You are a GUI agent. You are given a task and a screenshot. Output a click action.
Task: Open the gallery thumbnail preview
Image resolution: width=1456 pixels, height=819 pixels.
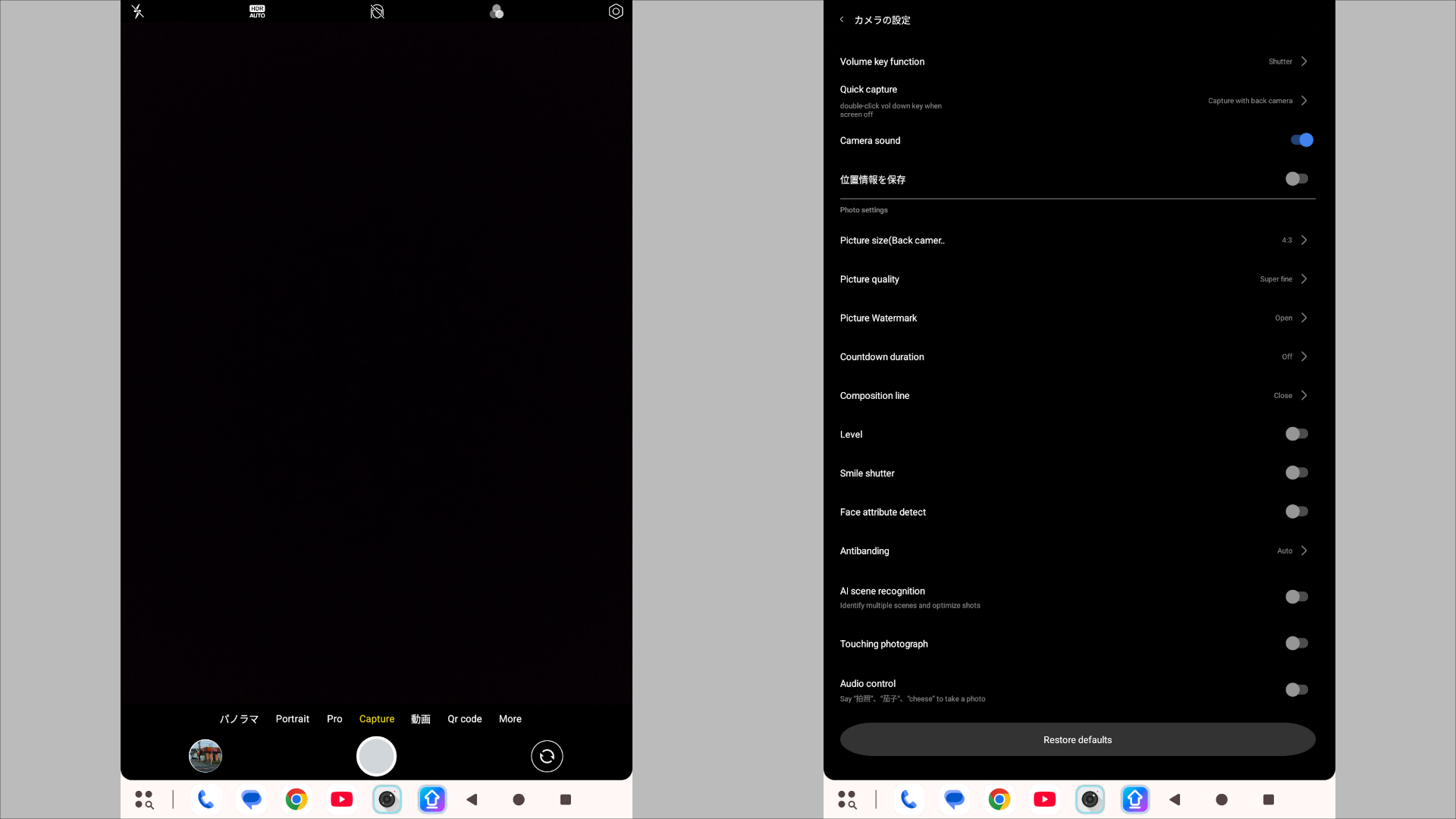[x=205, y=756]
